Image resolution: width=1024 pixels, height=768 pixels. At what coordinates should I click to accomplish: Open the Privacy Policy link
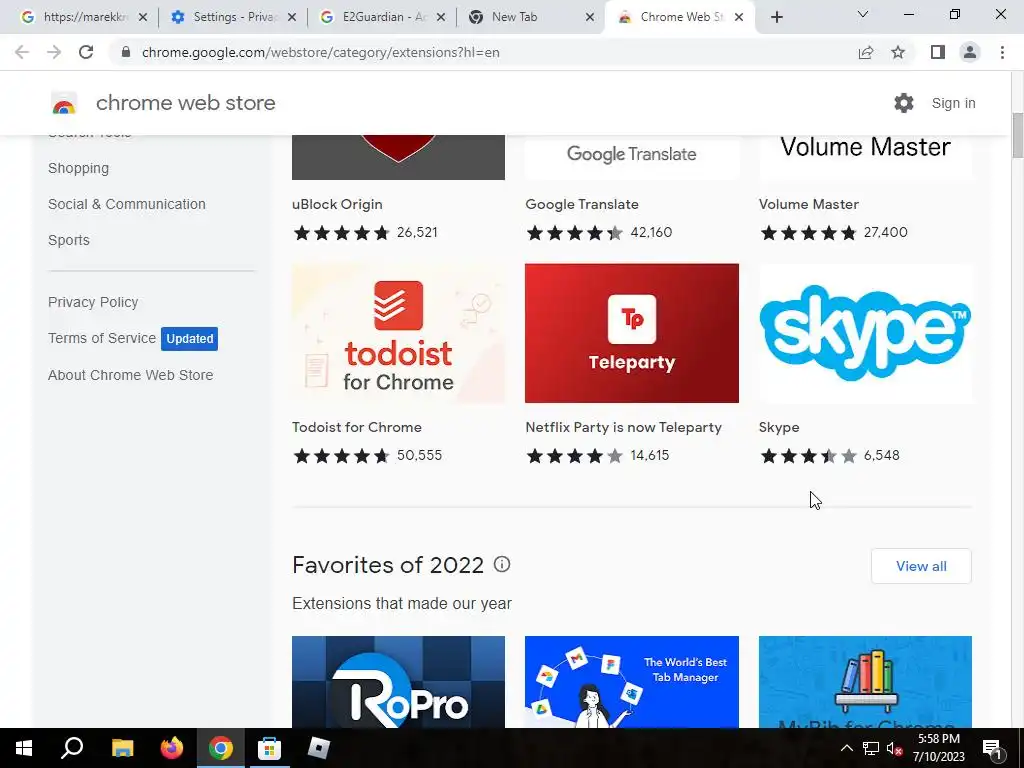click(93, 302)
